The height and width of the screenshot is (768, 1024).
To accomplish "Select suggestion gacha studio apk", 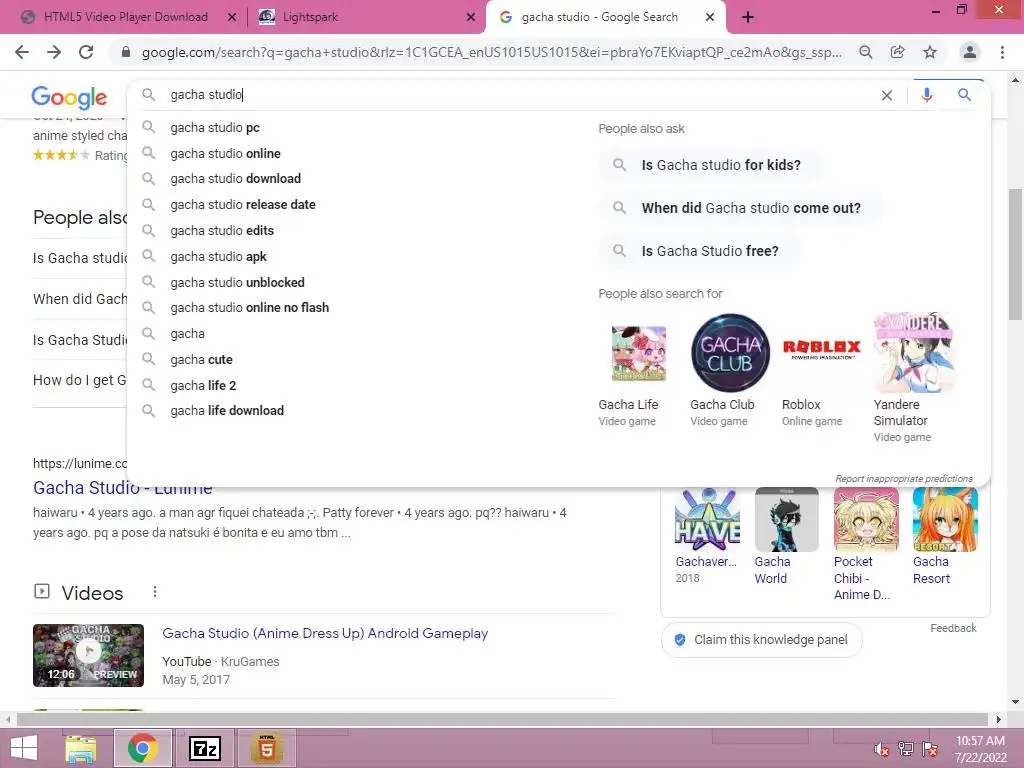I will pyautogui.click(x=218, y=257).
